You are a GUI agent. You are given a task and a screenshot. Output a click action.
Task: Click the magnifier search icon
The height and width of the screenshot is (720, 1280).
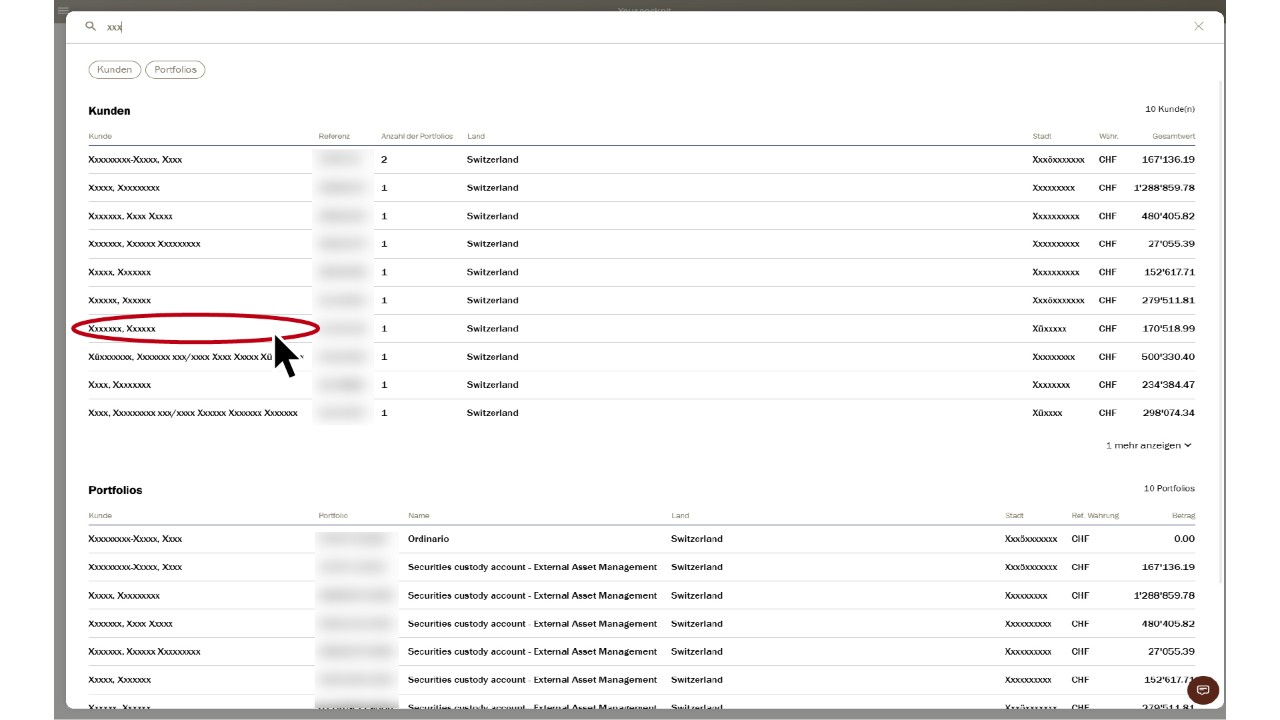[90, 27]
